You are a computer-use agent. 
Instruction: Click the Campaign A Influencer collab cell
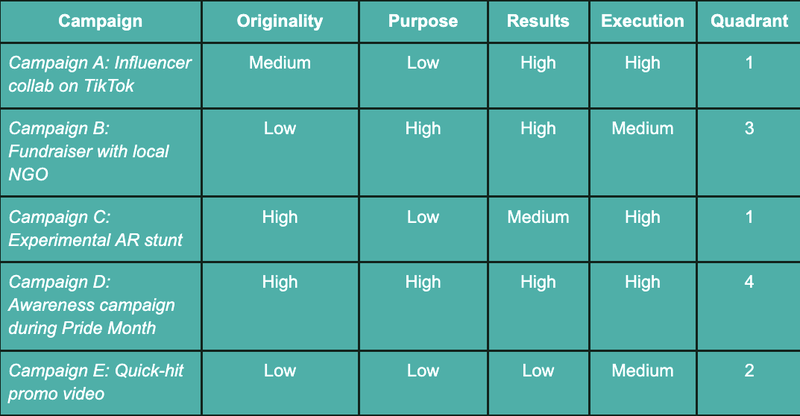[100, 73]
